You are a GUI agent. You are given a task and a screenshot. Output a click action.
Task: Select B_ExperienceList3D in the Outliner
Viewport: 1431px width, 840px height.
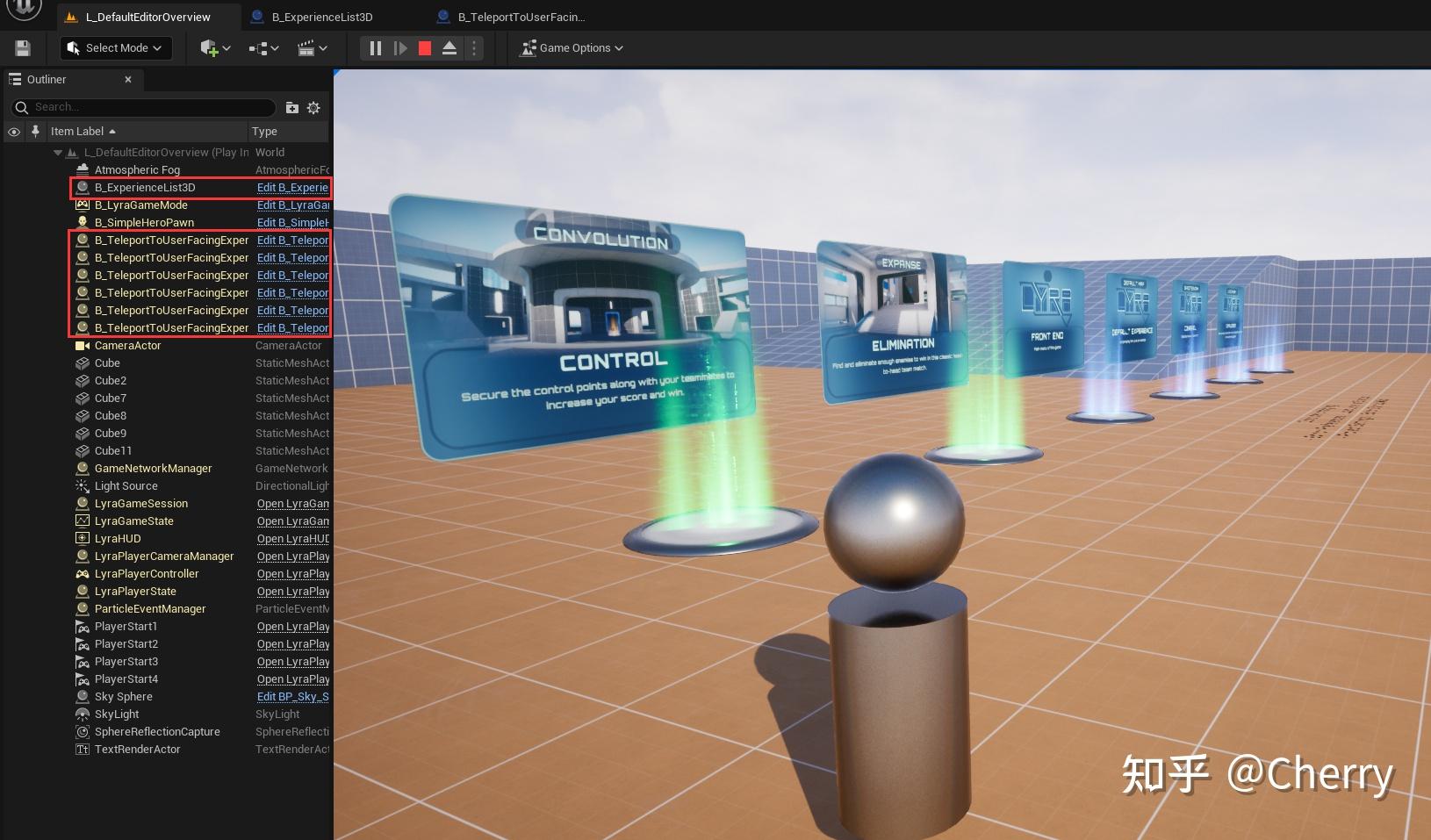click(145, 188)
